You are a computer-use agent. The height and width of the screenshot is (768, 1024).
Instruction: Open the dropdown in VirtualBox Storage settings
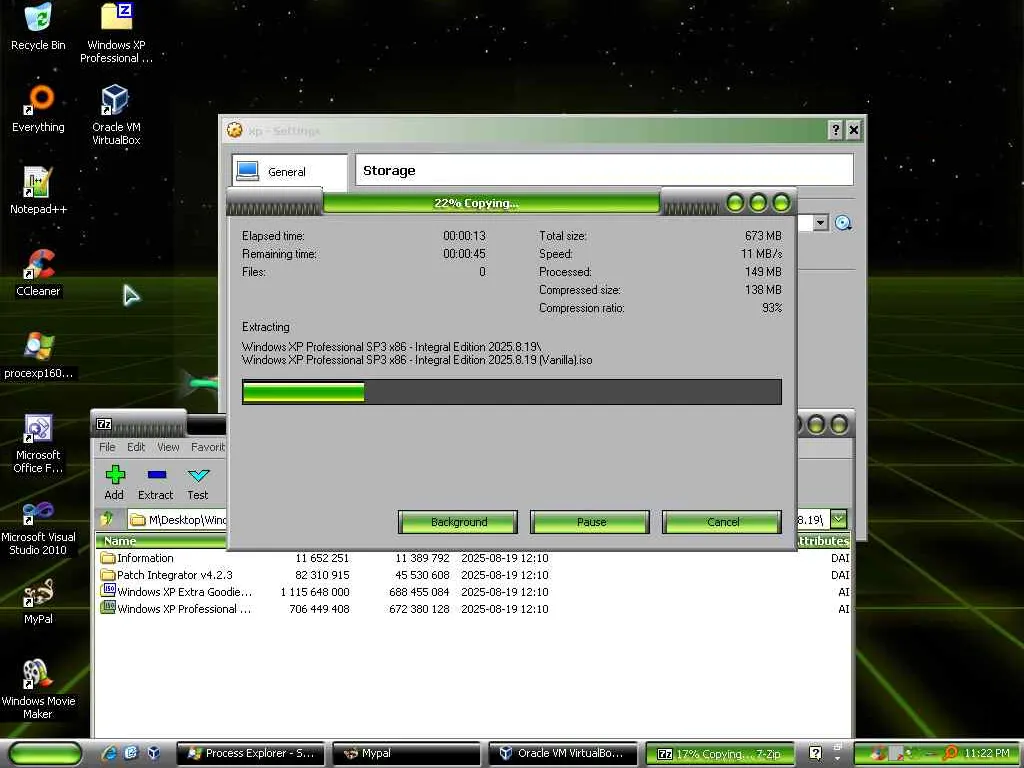820,223
